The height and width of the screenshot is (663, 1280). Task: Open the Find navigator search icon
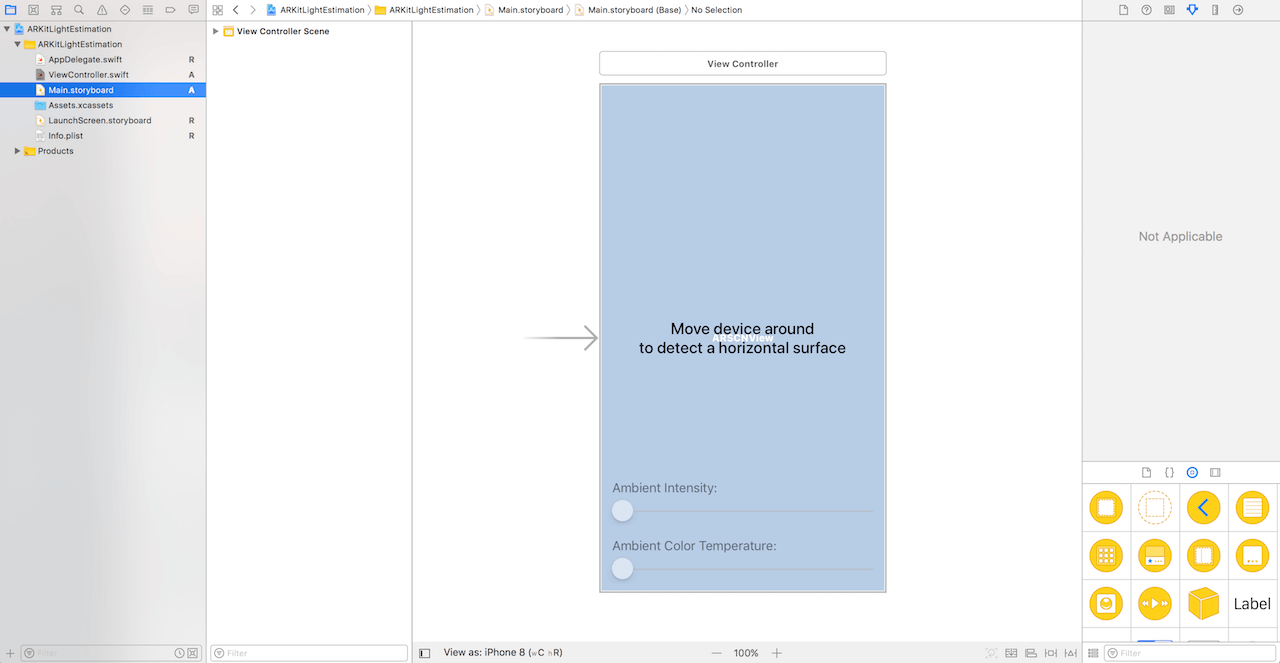pos(79,10)
